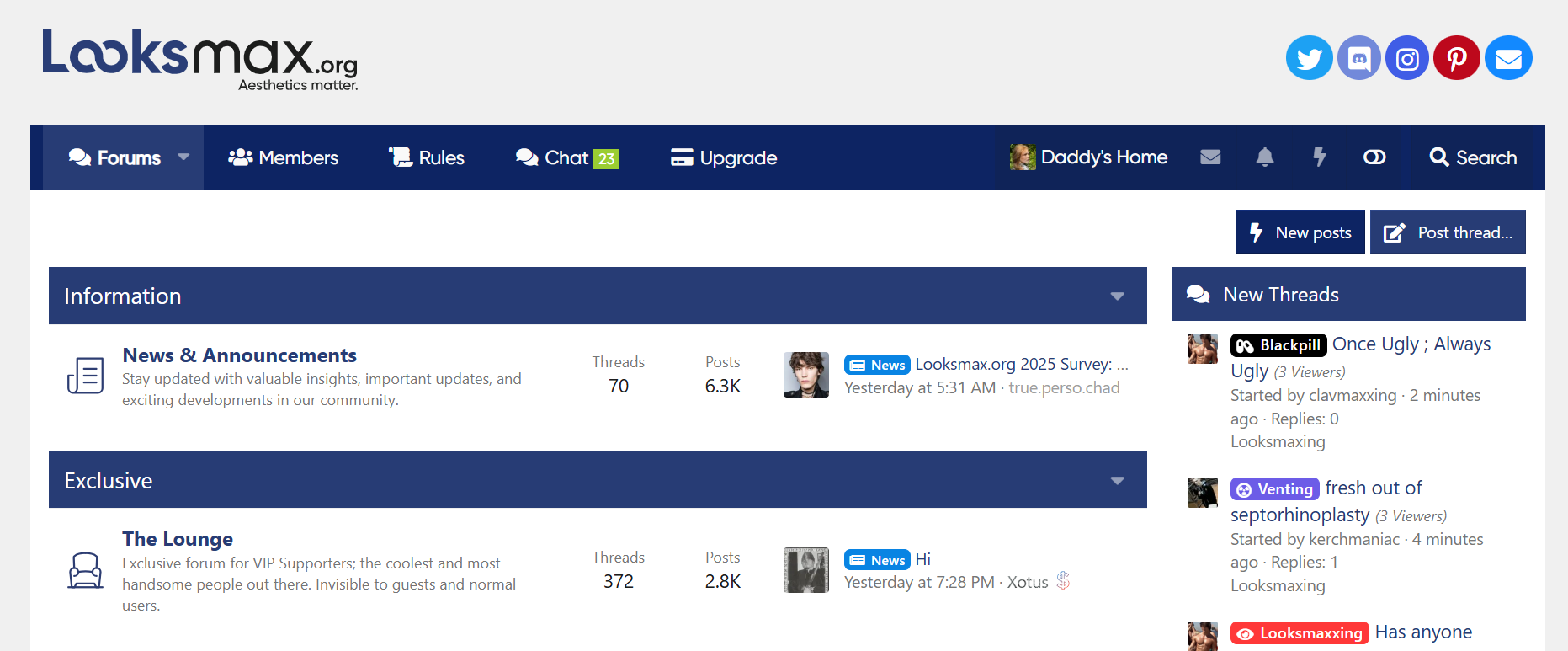Click the News & Announcements thread count 70
Viewport: 1568px width, 651px height.
(x=619, y=386)
